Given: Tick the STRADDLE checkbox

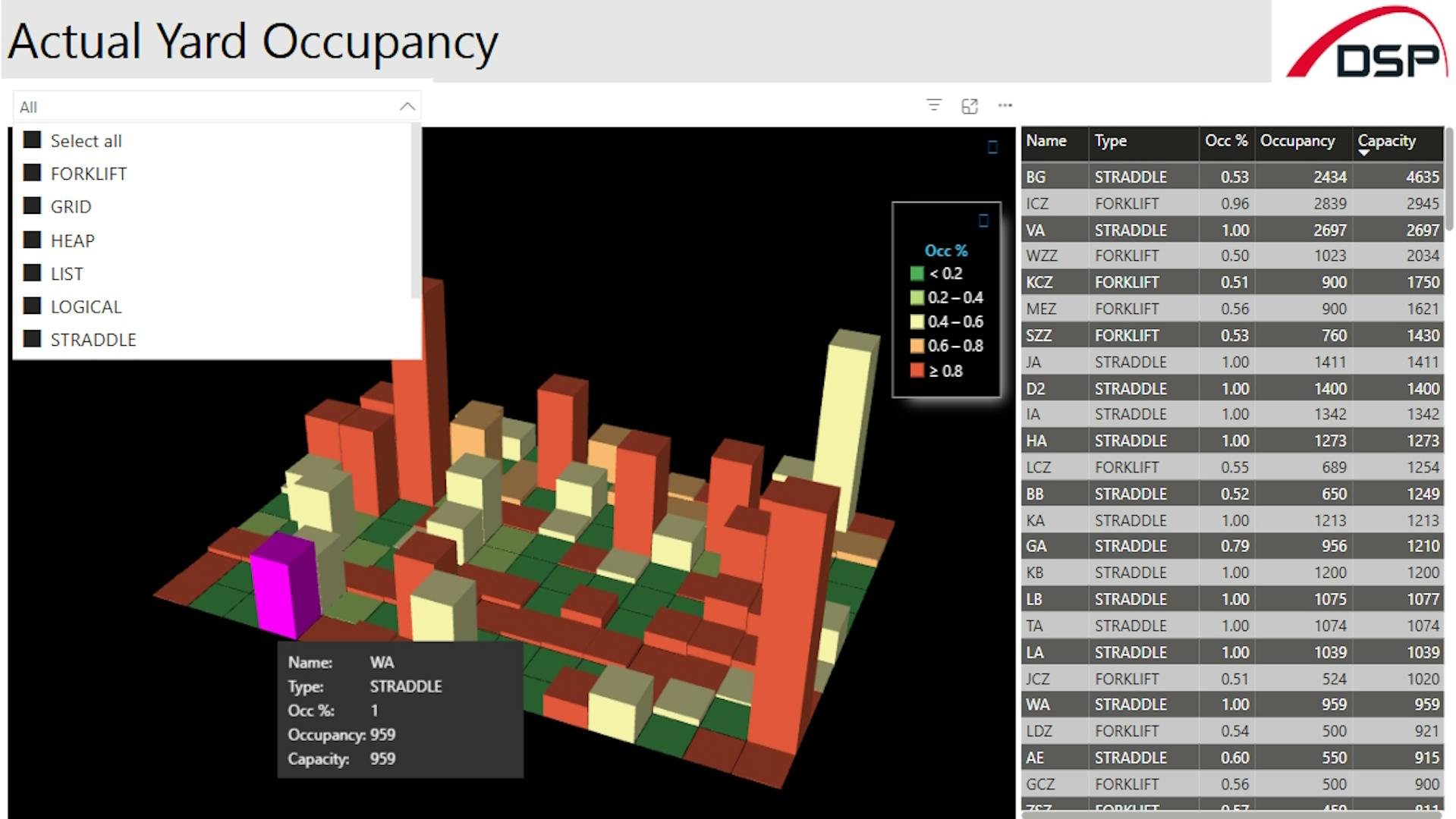Looking at the screenshot, I should 32,339.
